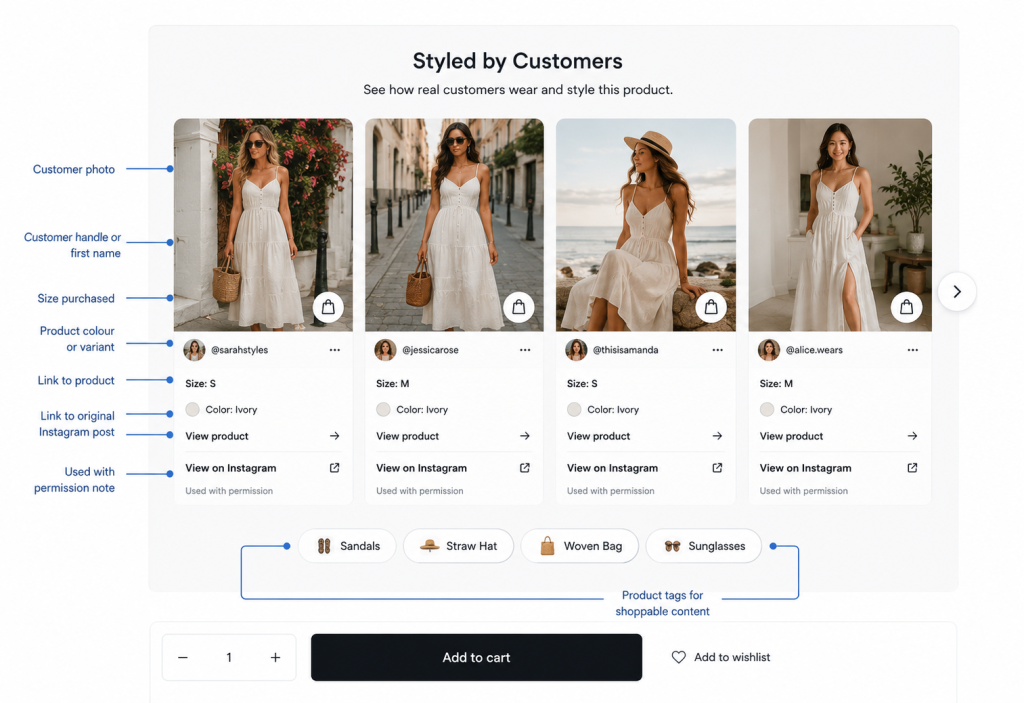1024x703 pixels.
Task: Open more options for @alice.wears card
Action: 912,350
